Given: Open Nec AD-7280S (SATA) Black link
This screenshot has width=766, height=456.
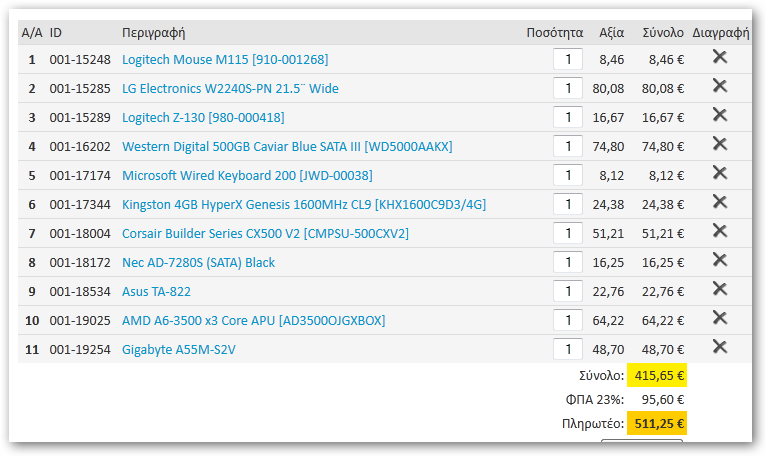Looking at the screenshot, I should (x=198, y=262).
